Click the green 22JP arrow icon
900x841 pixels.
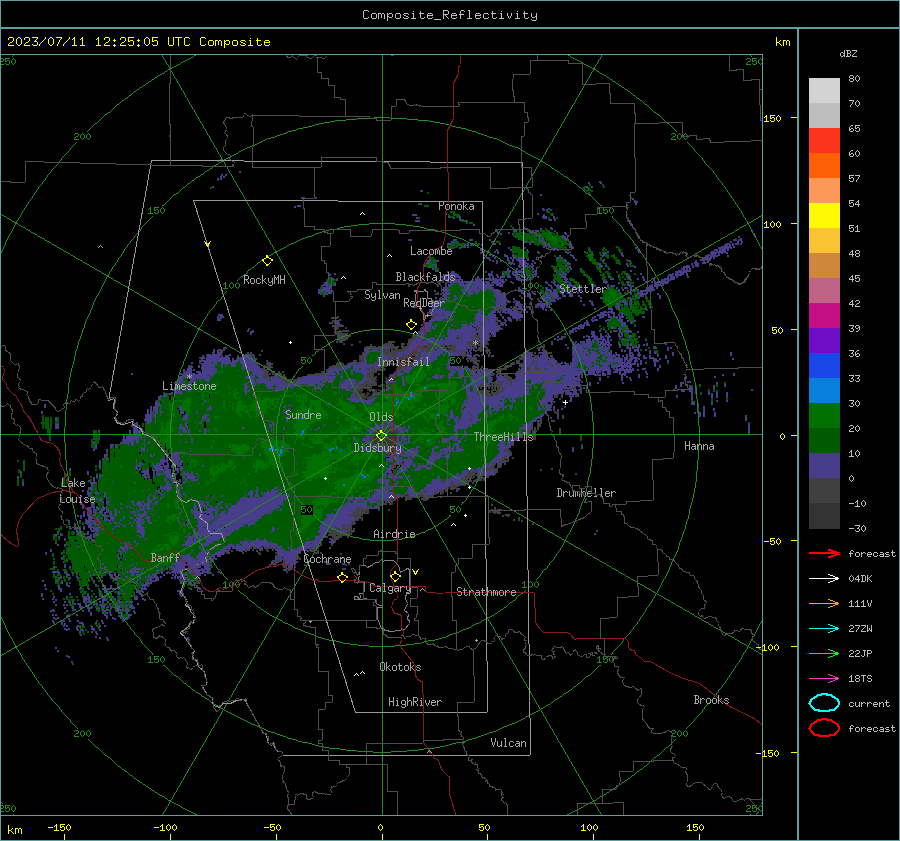(x=824, y=653)
